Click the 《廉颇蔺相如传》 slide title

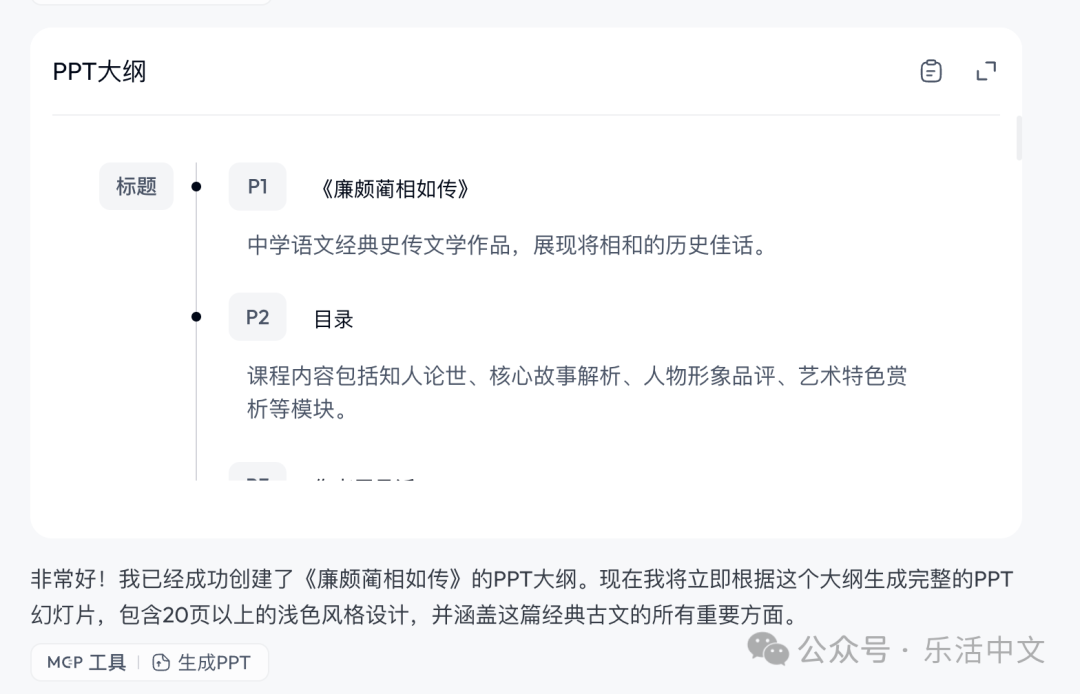click(x=392, y=189)
